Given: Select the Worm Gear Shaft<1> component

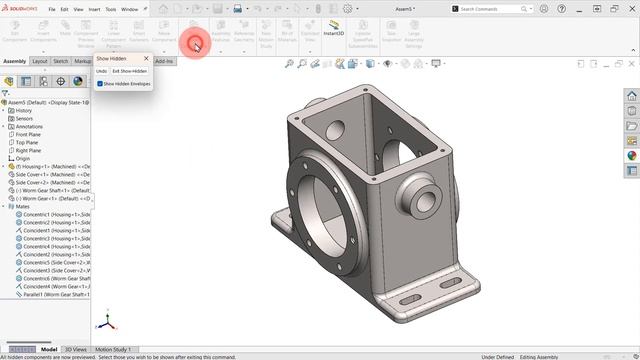Looking at the screenshot, I should 49,191.
